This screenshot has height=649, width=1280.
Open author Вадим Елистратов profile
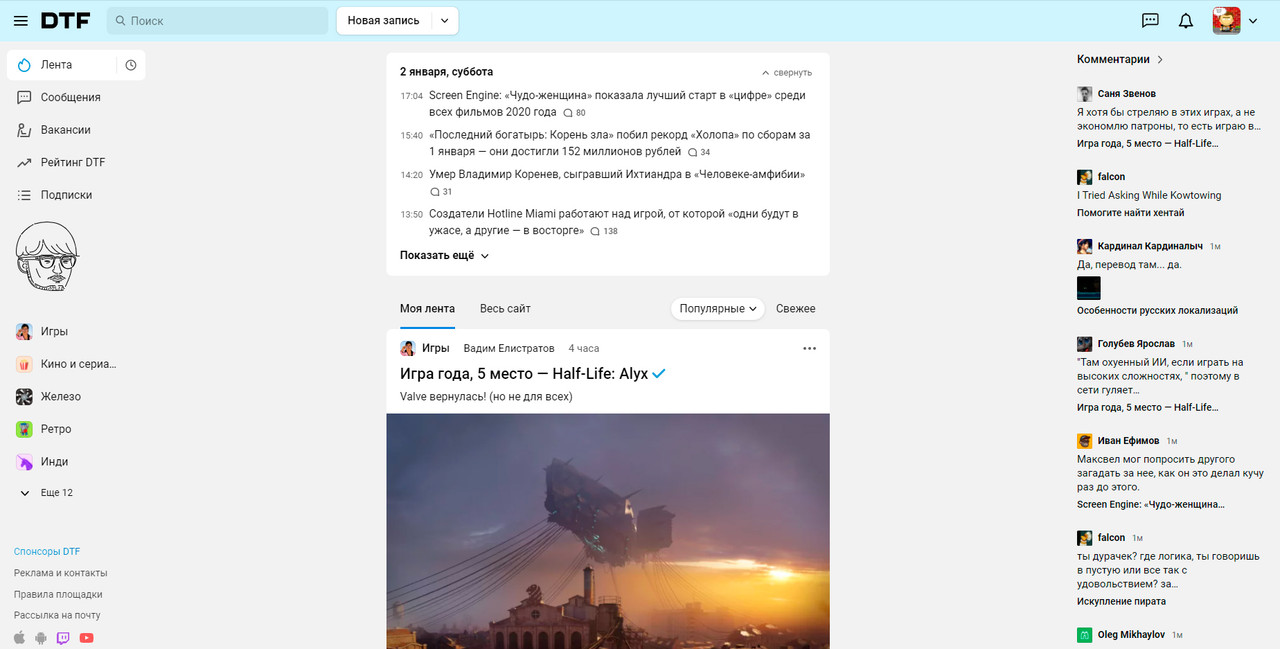point(509,348)
